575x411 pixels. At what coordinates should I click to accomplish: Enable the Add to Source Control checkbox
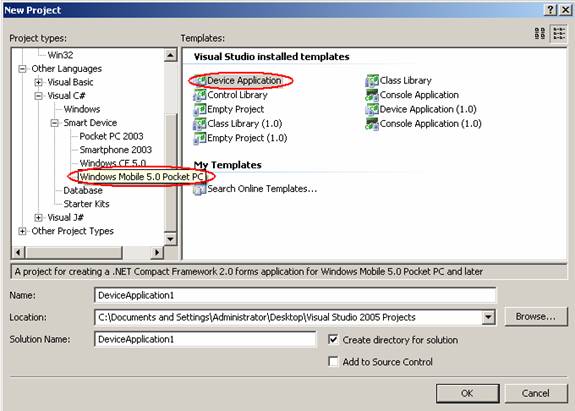tap(333, 362)
